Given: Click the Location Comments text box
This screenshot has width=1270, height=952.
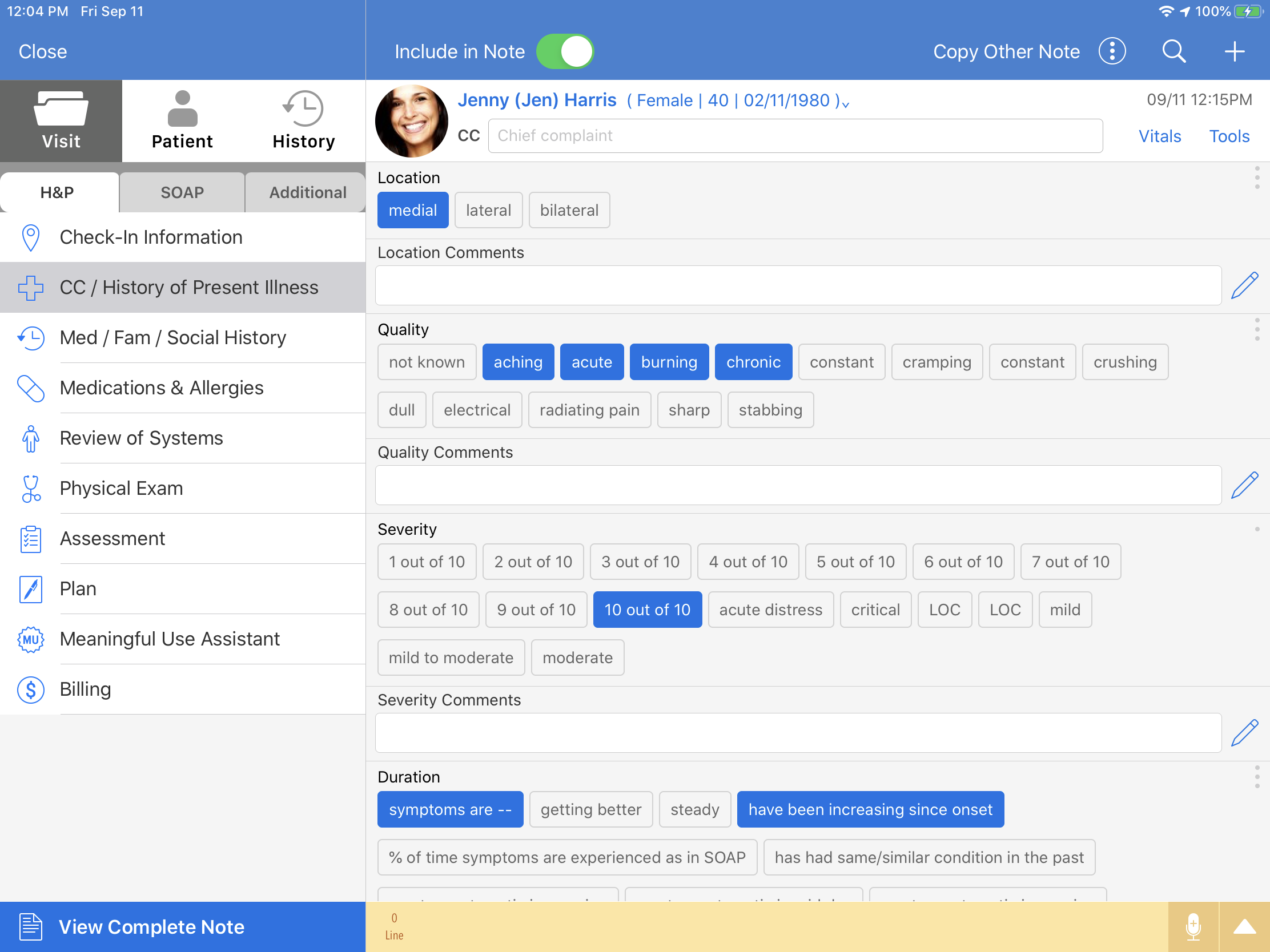Looking at the screenshot, I should coord(798,285).
